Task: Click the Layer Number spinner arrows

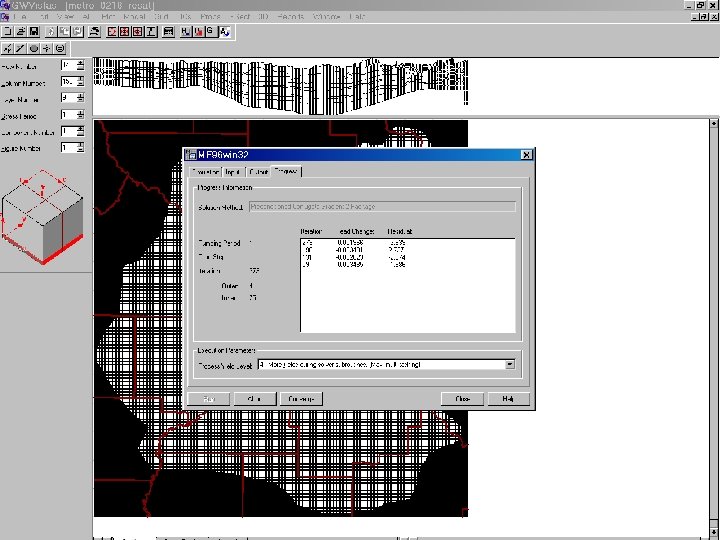Action: [x=80, y=98]
